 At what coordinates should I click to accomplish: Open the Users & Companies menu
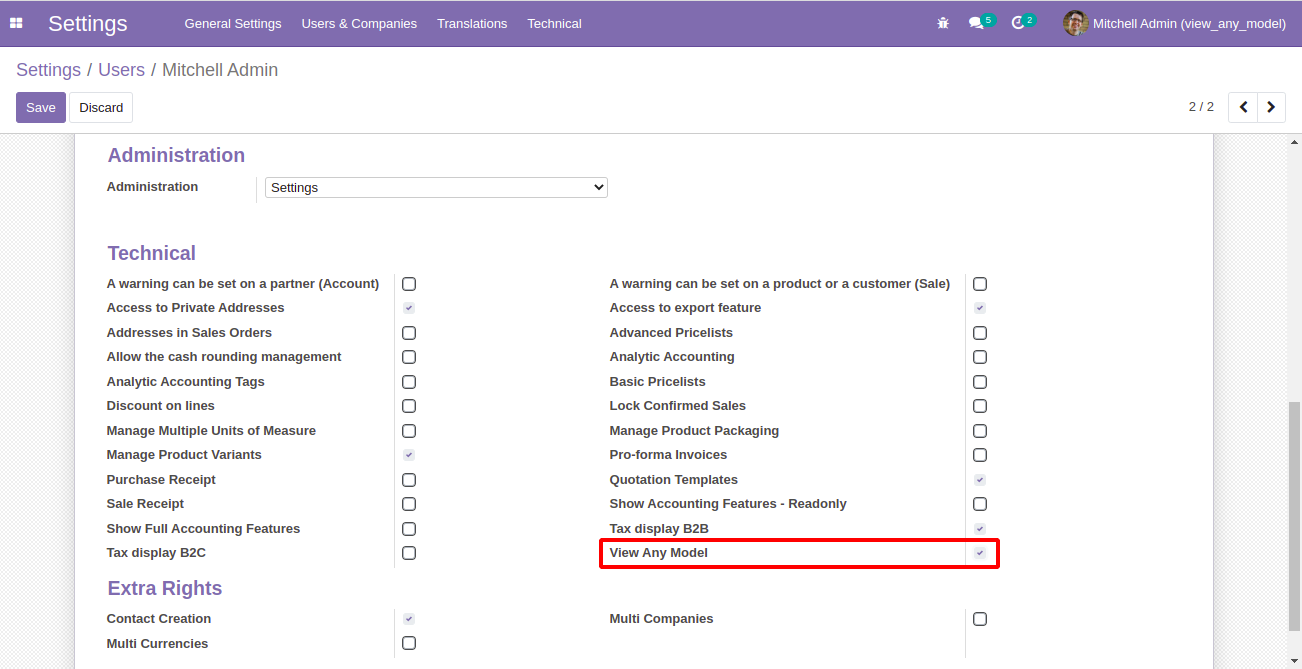[359, 23]
